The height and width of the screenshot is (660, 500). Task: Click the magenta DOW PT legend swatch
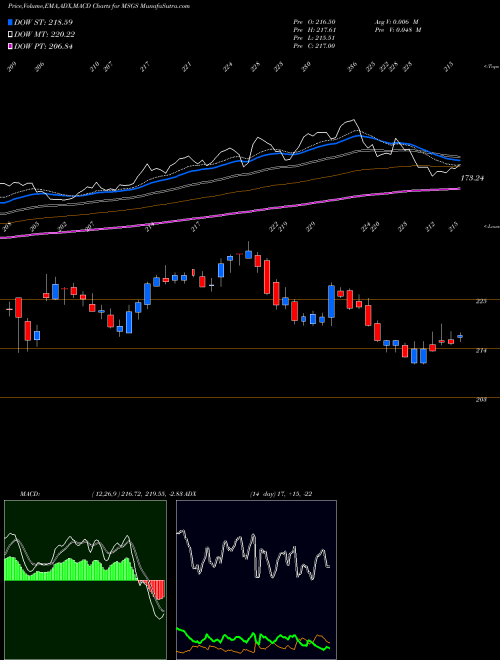pos(11,46)
